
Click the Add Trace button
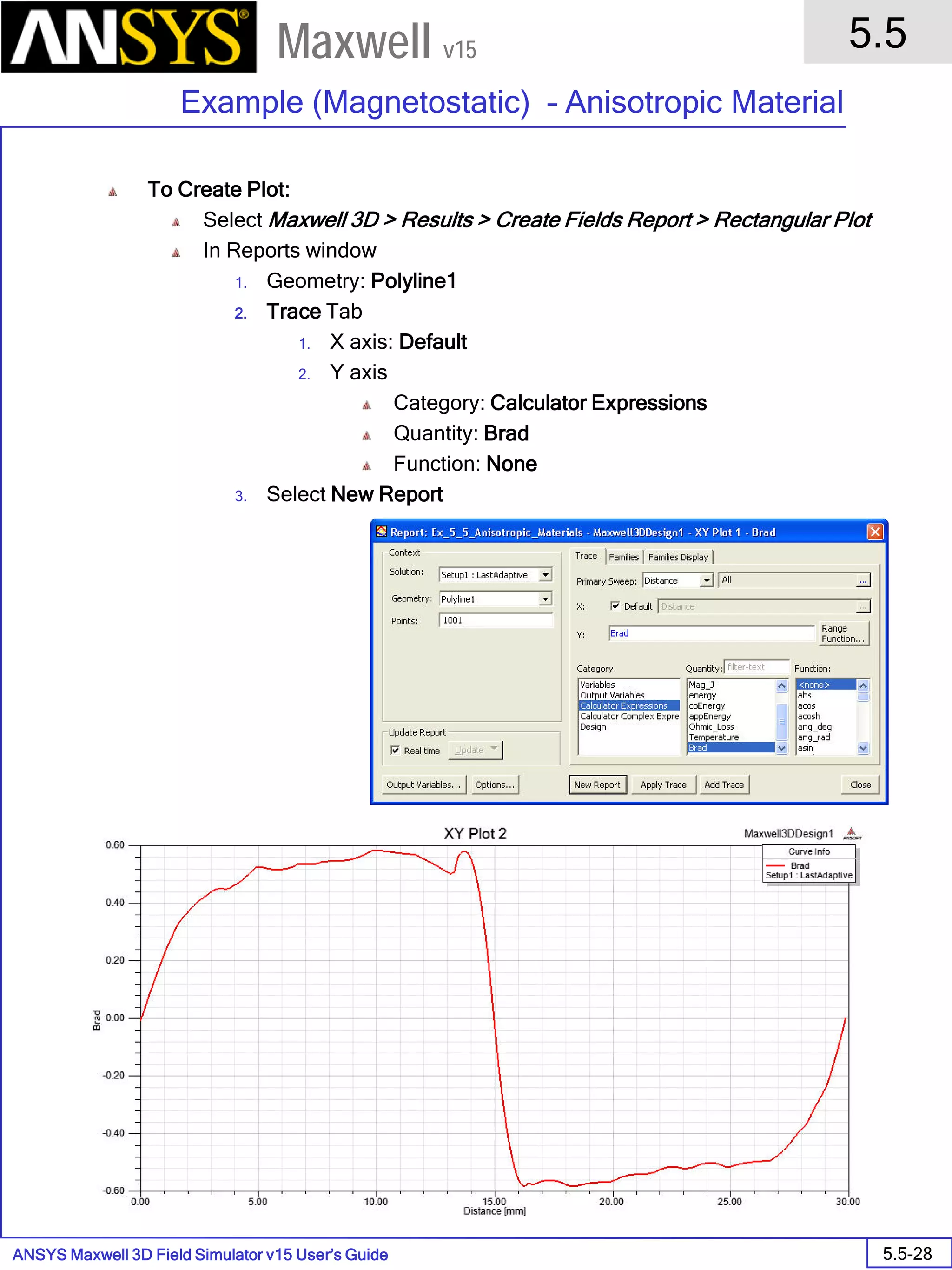tap(724, 785)
